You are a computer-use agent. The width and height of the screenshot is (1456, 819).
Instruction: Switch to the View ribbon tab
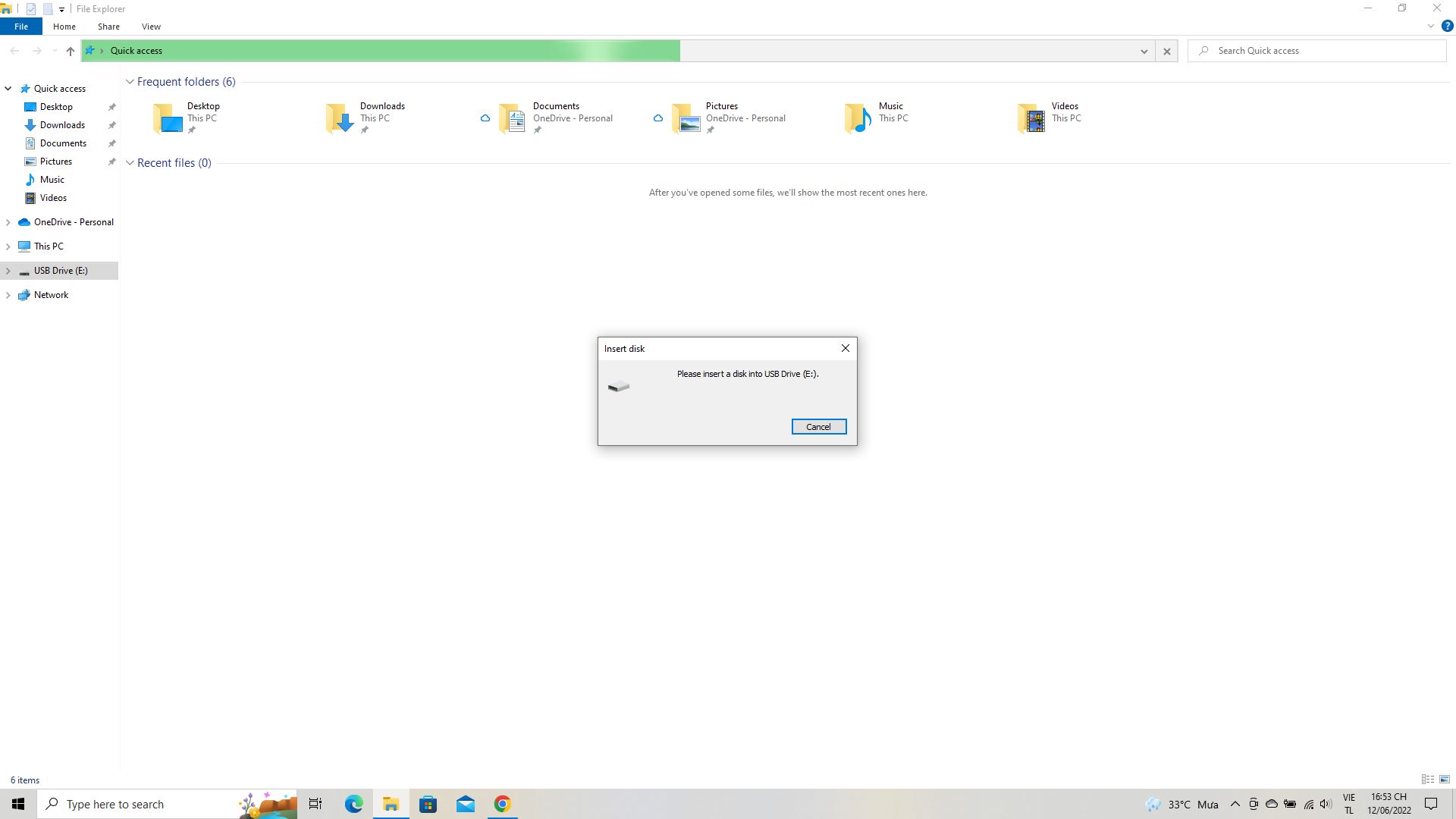pos(151,27)
